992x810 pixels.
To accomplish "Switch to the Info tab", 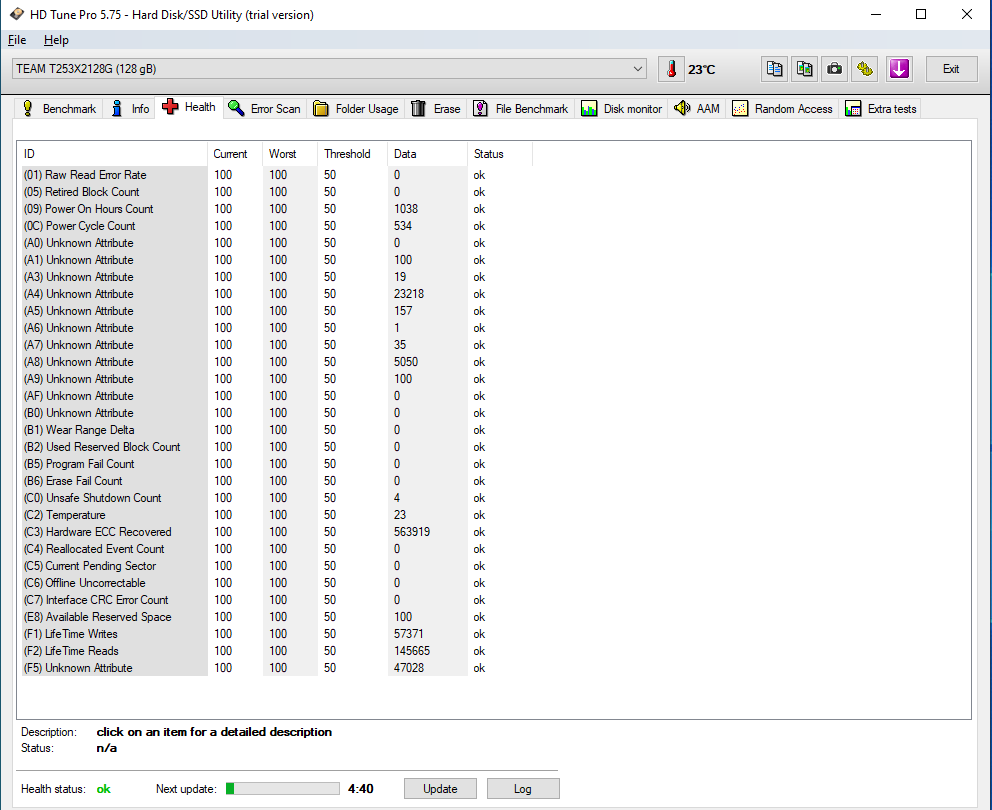I will [x=130, y=109].
